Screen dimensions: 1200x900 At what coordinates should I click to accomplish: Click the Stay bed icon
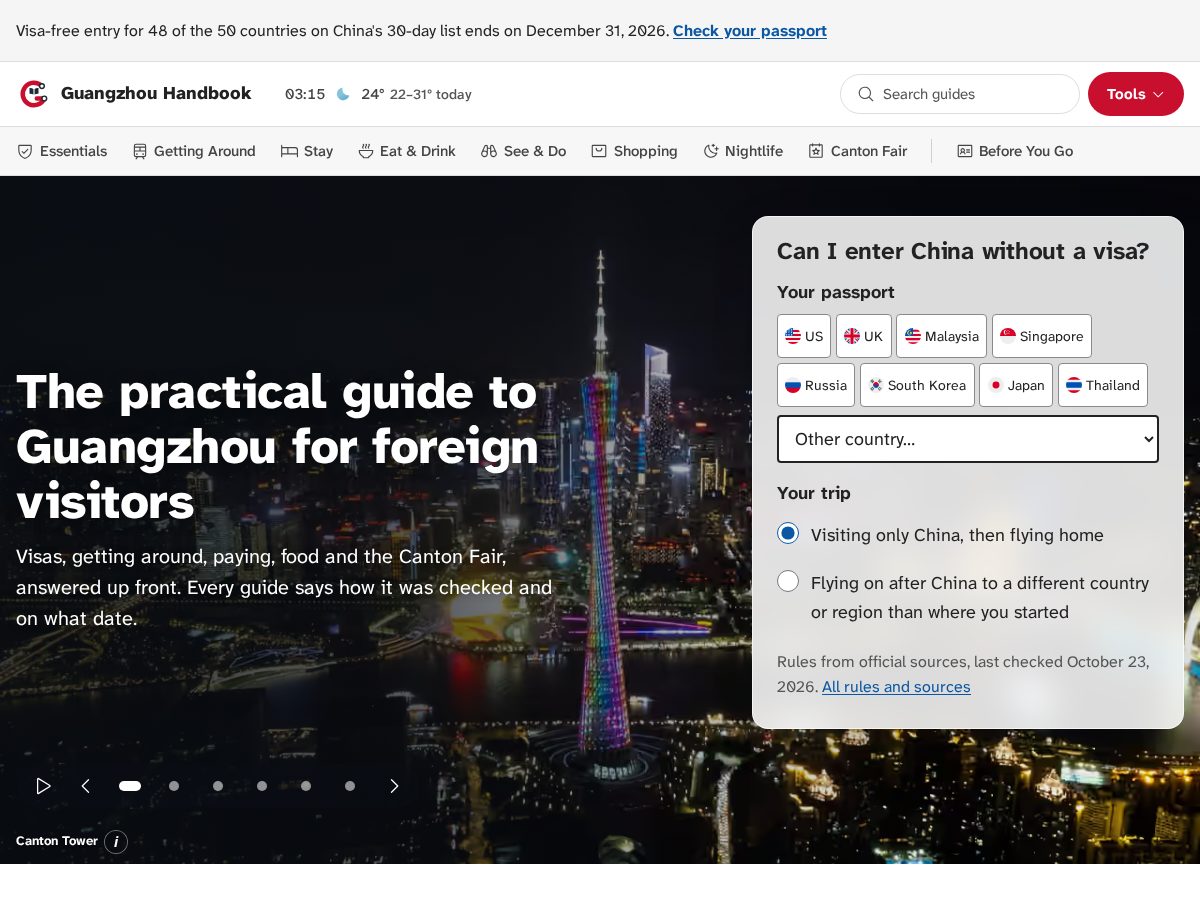[289, 151]
